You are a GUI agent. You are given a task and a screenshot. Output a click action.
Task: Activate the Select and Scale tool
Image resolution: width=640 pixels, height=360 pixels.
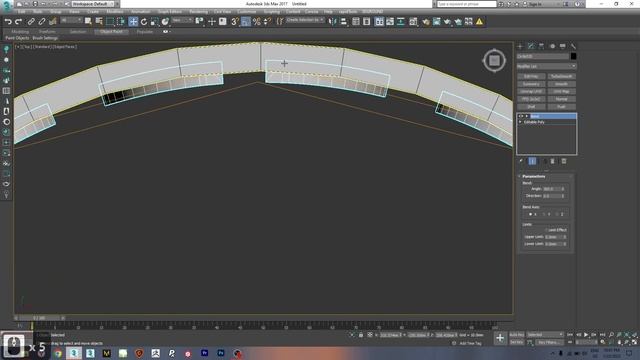point(154,22)
